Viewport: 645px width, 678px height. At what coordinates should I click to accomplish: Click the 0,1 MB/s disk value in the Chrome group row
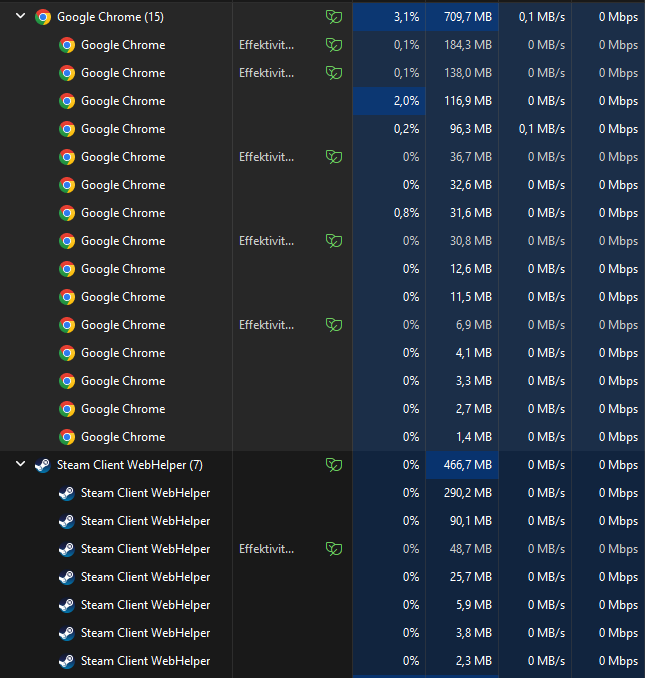click(x=542, y=17)
